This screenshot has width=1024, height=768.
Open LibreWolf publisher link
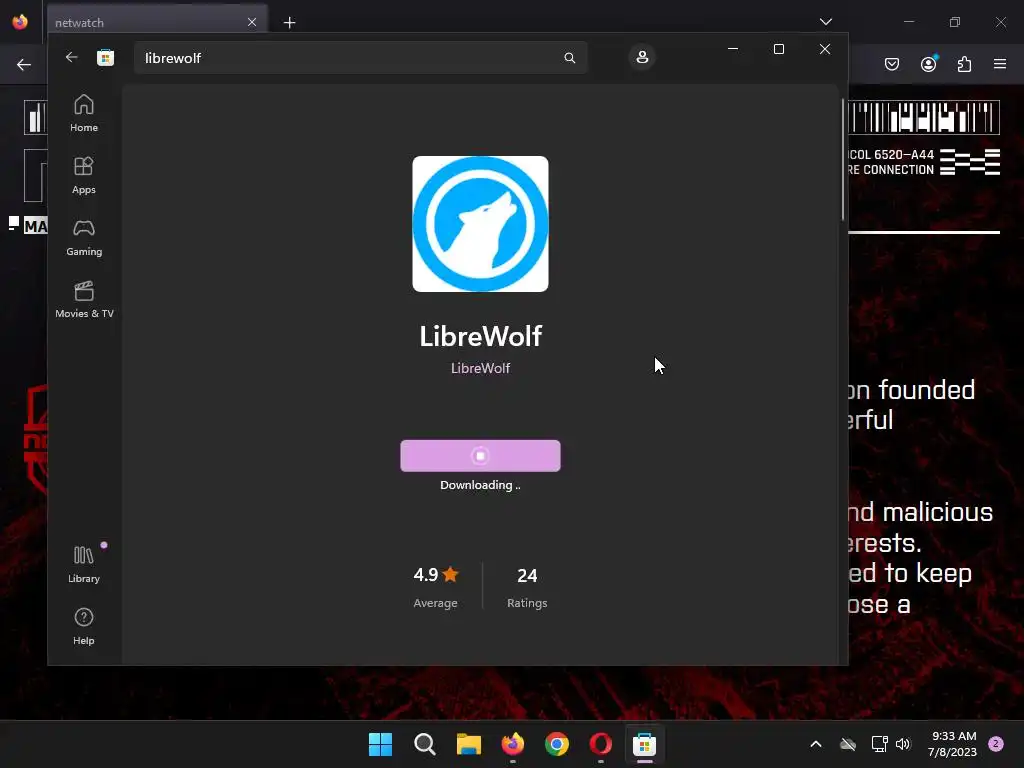(480, 368)
